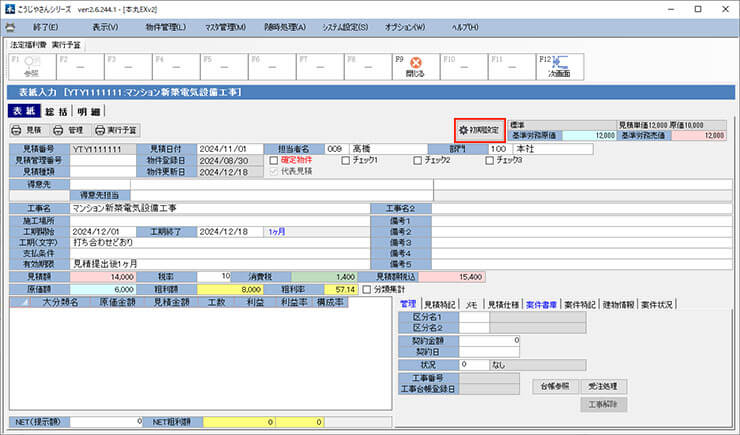Click the 受注処理 button
The width and height of the screenshot is (740, 435).
607,384
